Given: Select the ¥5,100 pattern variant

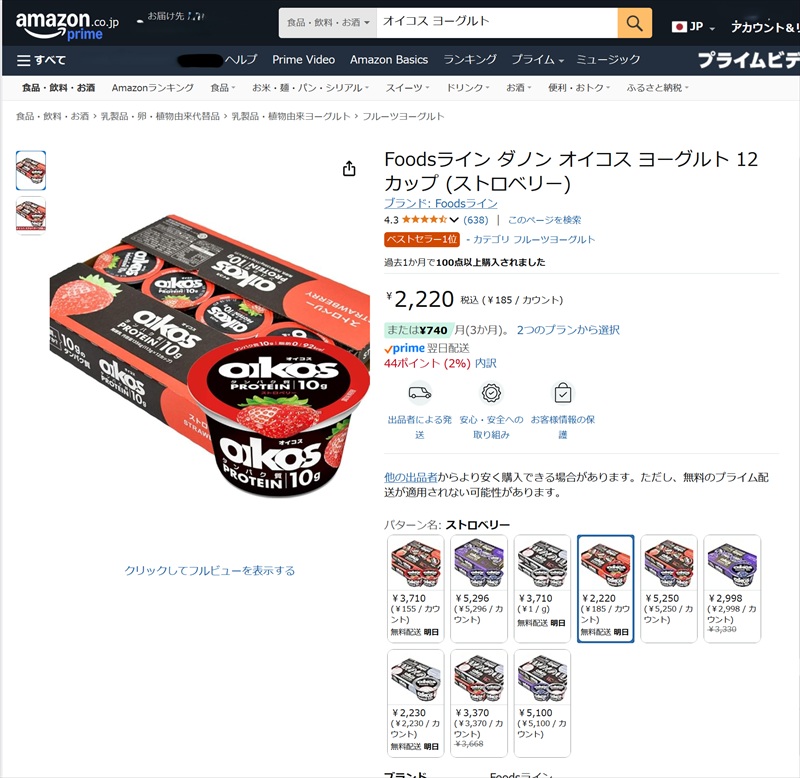Looking at the screenshot, I should coord(542,703).
